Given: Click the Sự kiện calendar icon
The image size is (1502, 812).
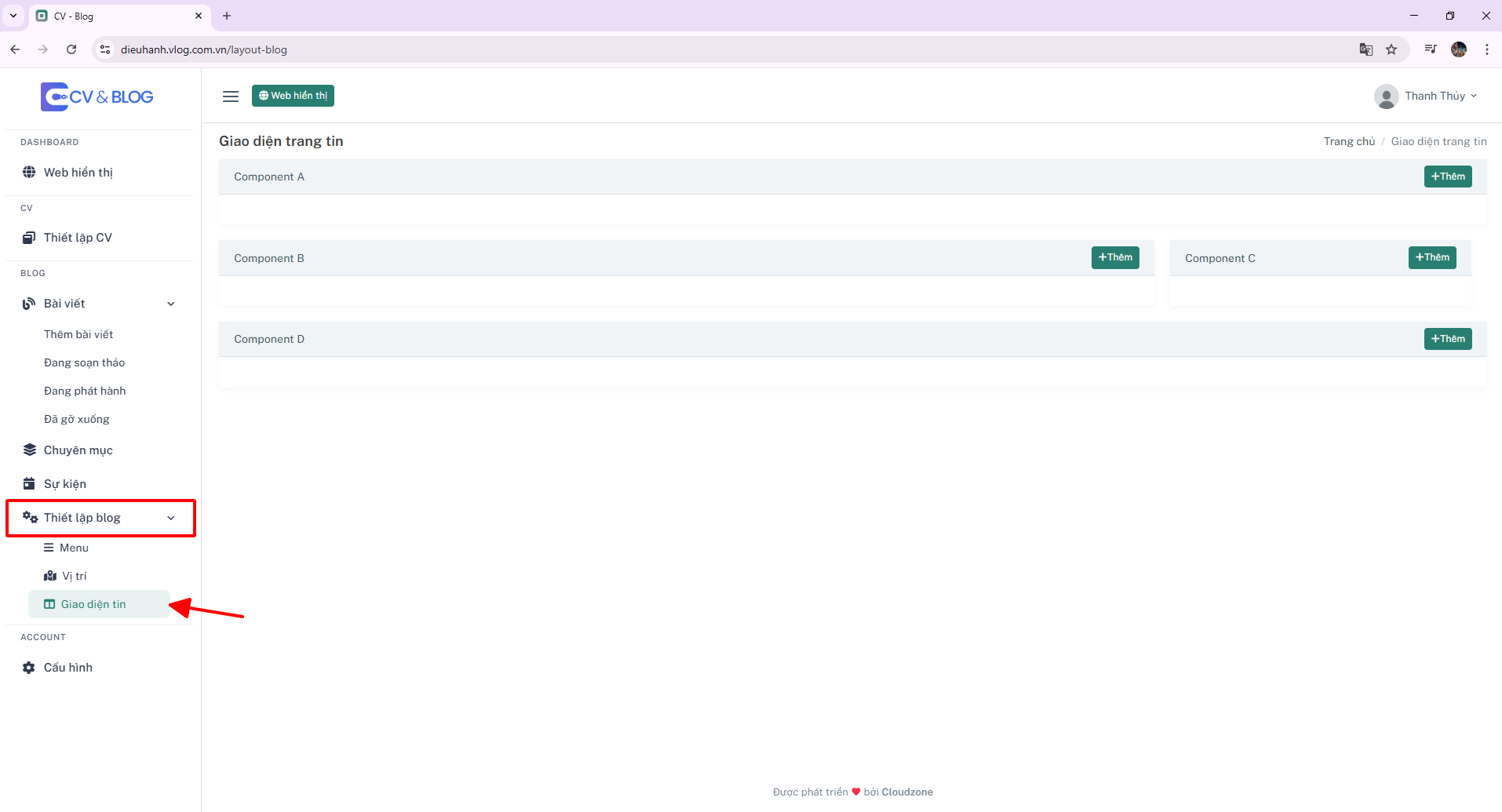Looking at the screenshot, I should point(29,484).
